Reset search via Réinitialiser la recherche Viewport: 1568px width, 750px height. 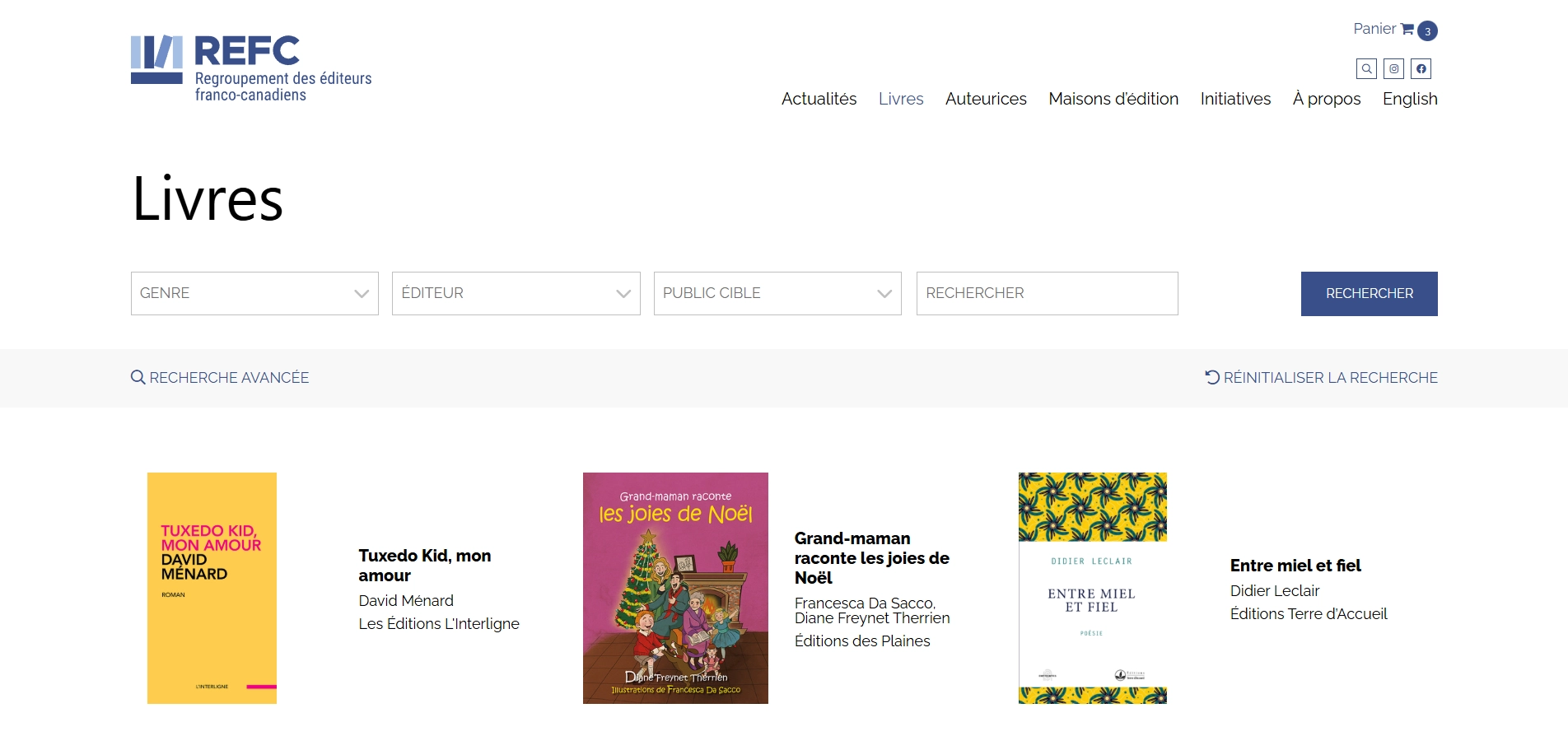[1321, 378]
